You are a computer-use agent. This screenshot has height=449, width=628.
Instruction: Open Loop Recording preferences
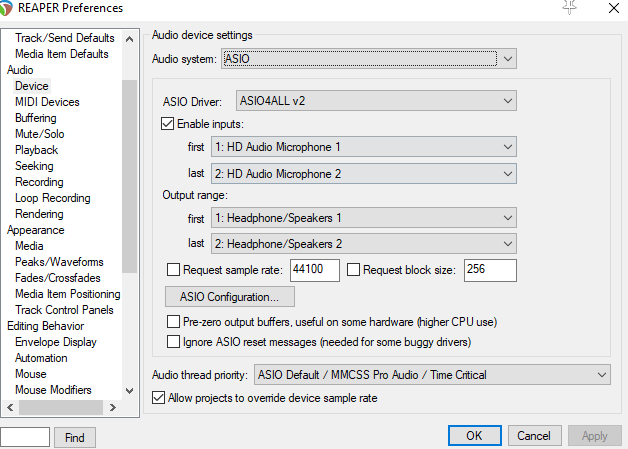click(53, 198)
